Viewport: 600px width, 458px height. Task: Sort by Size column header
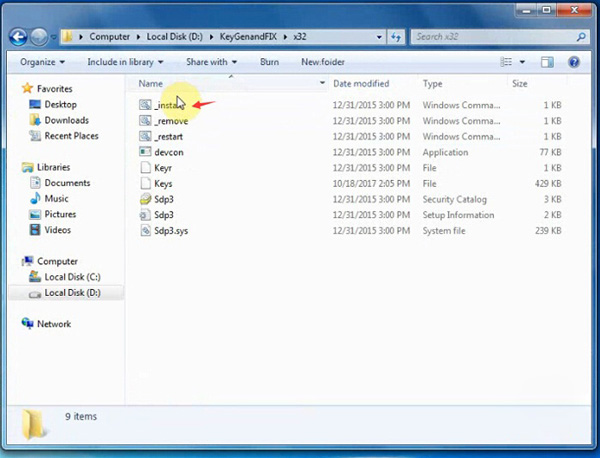point(520,84)
